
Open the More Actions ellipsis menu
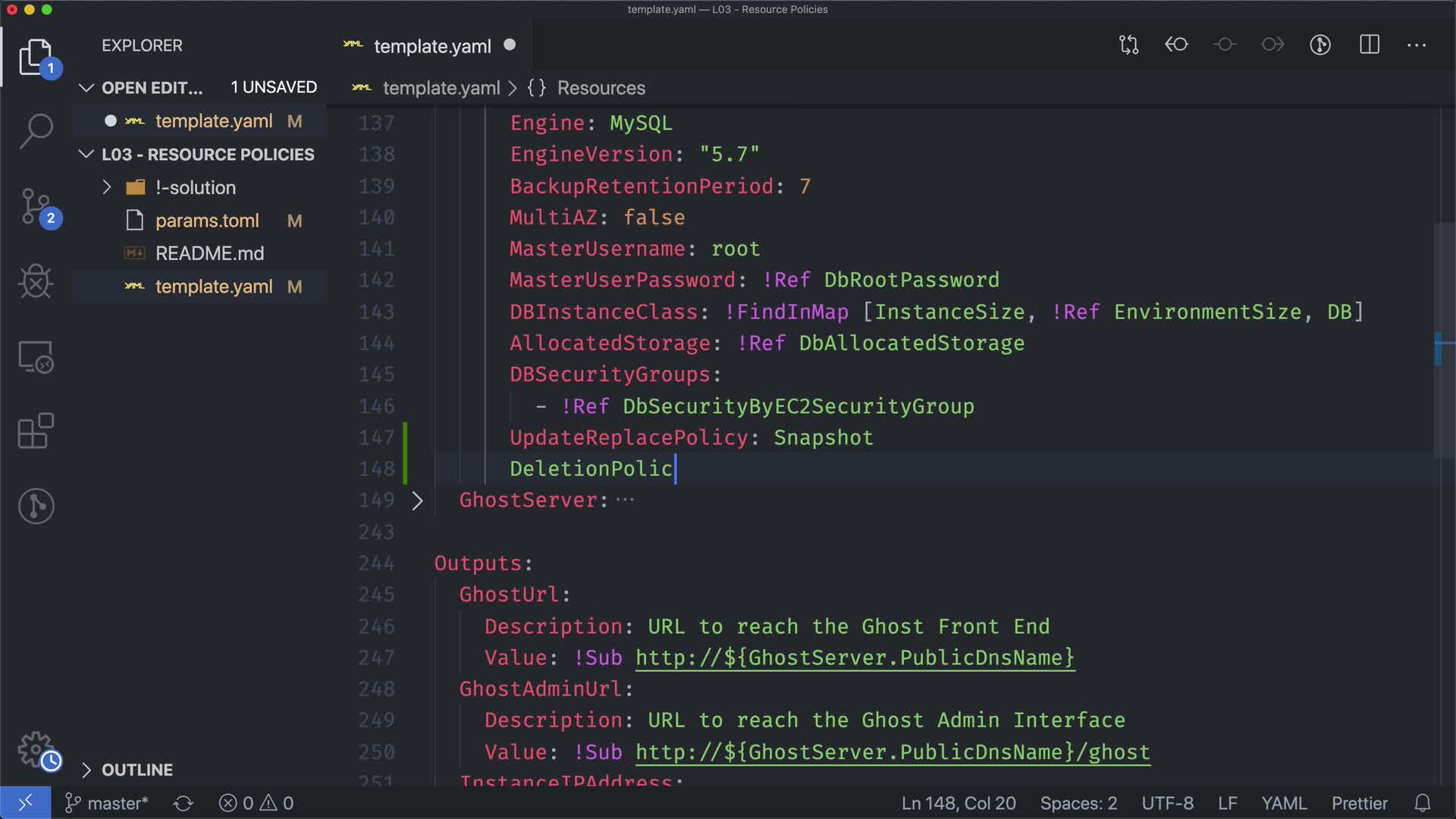(x=1416, y=45)
